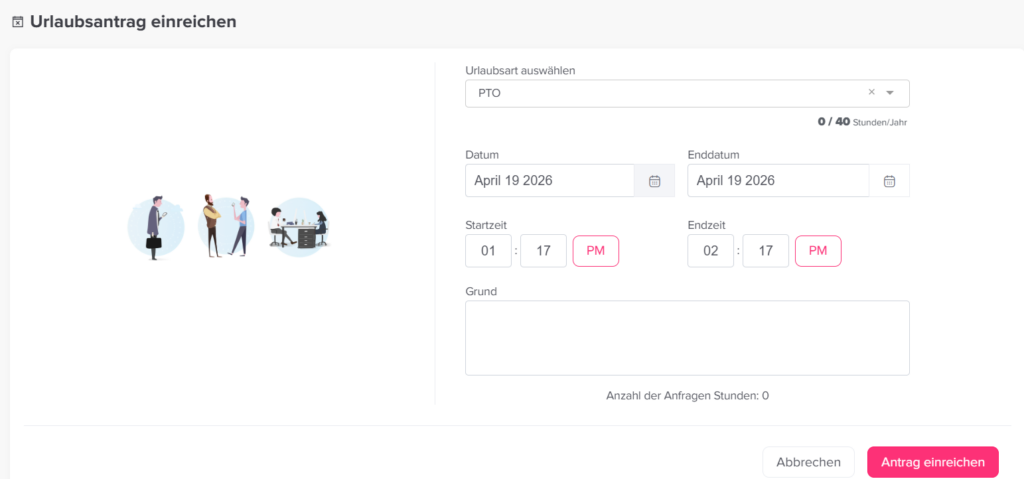The height and width of the screenshot is (479, 1024).
Task: Click the man with briefcase illustration
Action: pos(155,227)
